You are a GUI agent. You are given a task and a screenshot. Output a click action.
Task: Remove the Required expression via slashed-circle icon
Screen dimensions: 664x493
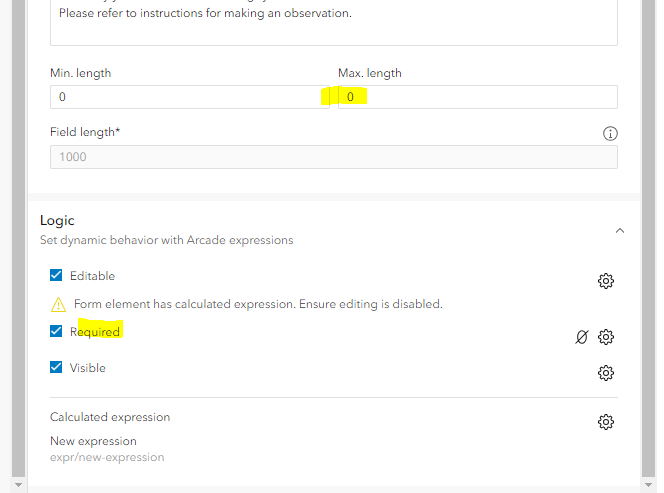tap(582, 337)
